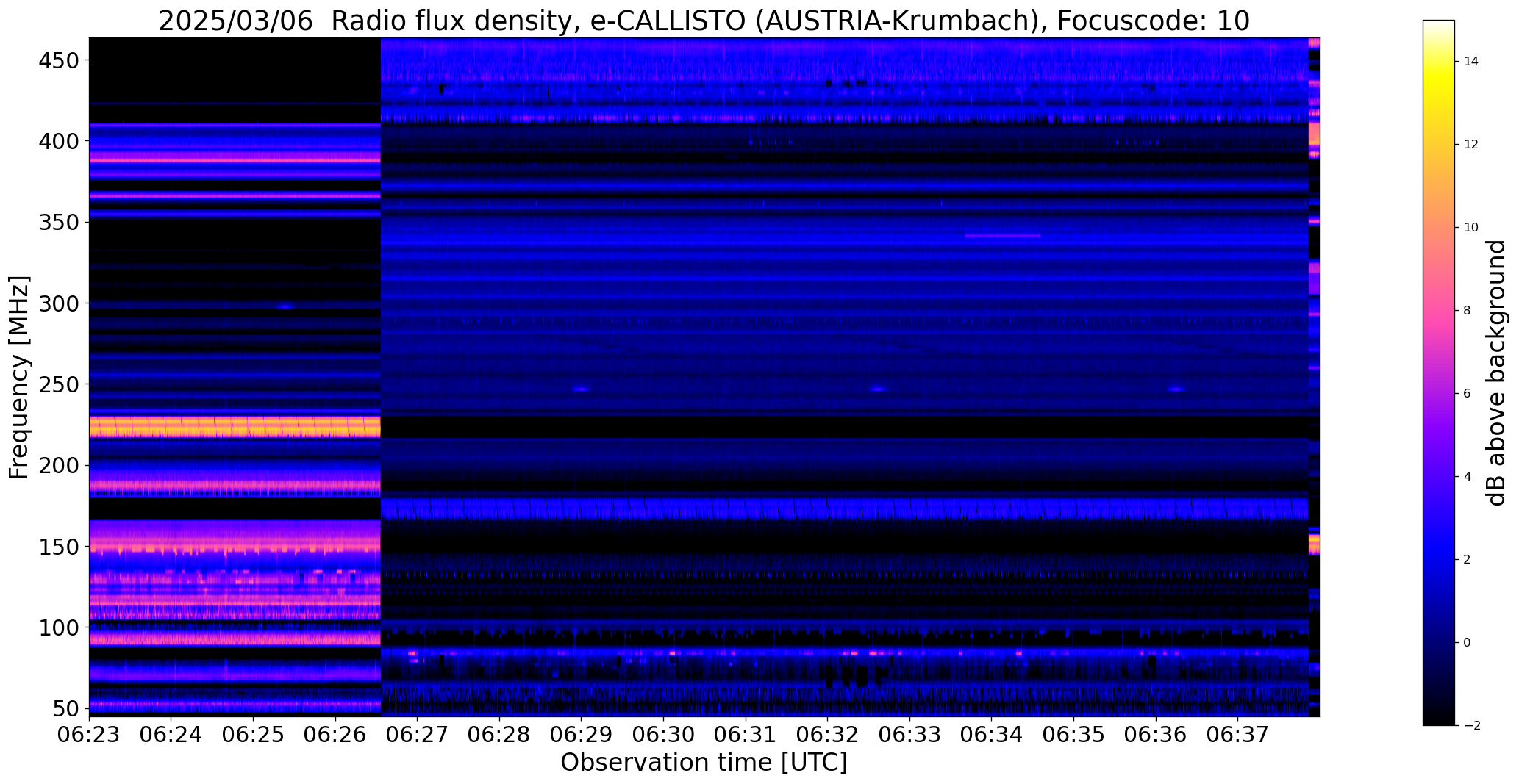The height and width of the screenshot is (784, 1519).
Task: Click the colorbar 0 tick label
Action: click(x=1468, y=643)
